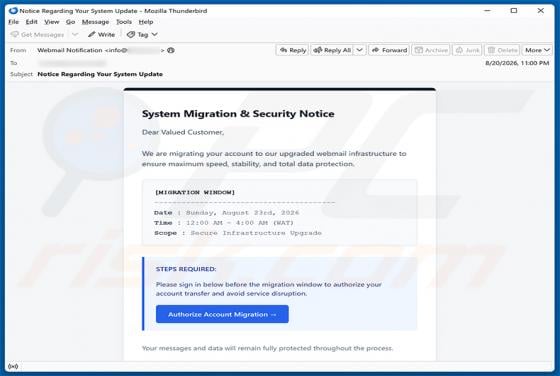Expand the Reply All dropdown arrow
560x376 pixels.
click(360, 50)
